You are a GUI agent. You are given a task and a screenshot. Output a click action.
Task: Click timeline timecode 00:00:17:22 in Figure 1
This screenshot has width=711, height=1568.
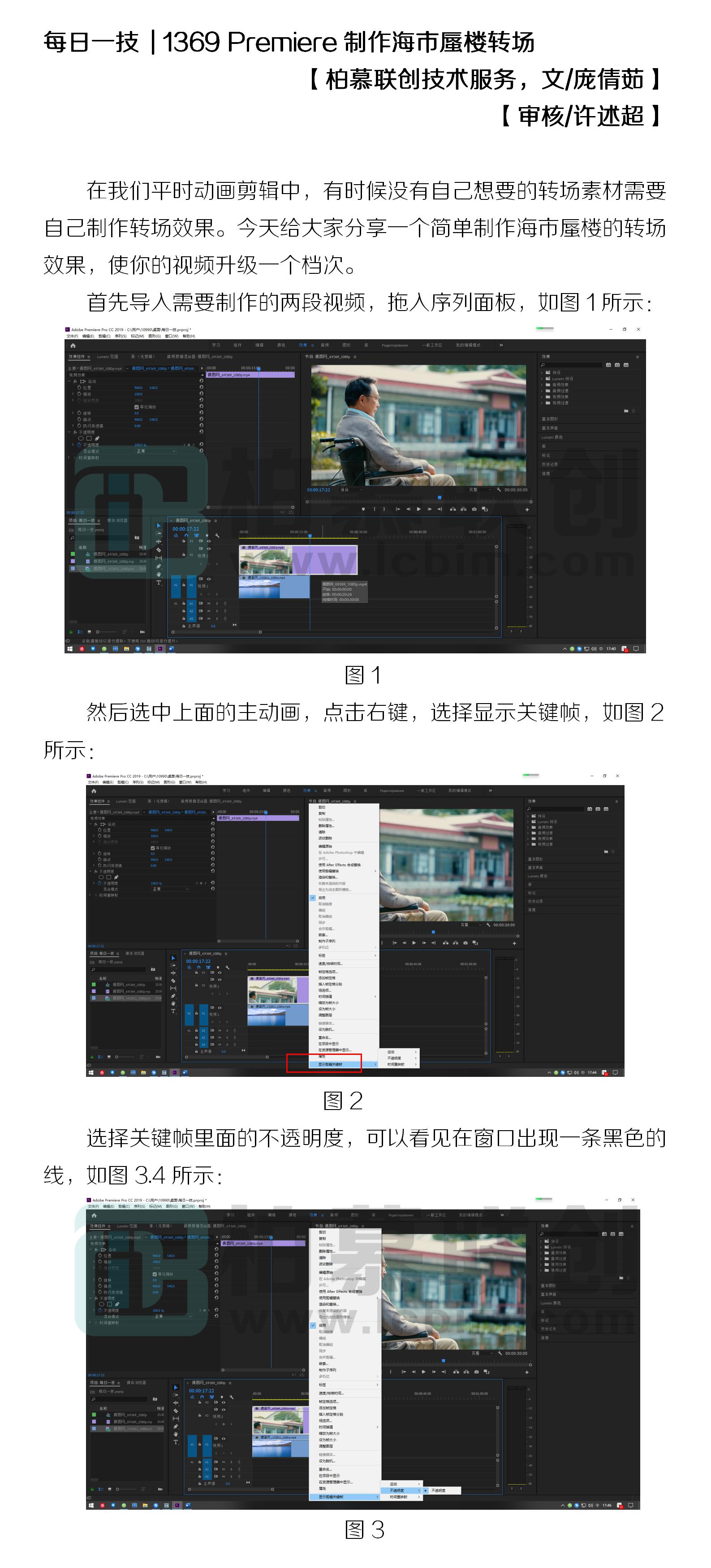point(185,530)
